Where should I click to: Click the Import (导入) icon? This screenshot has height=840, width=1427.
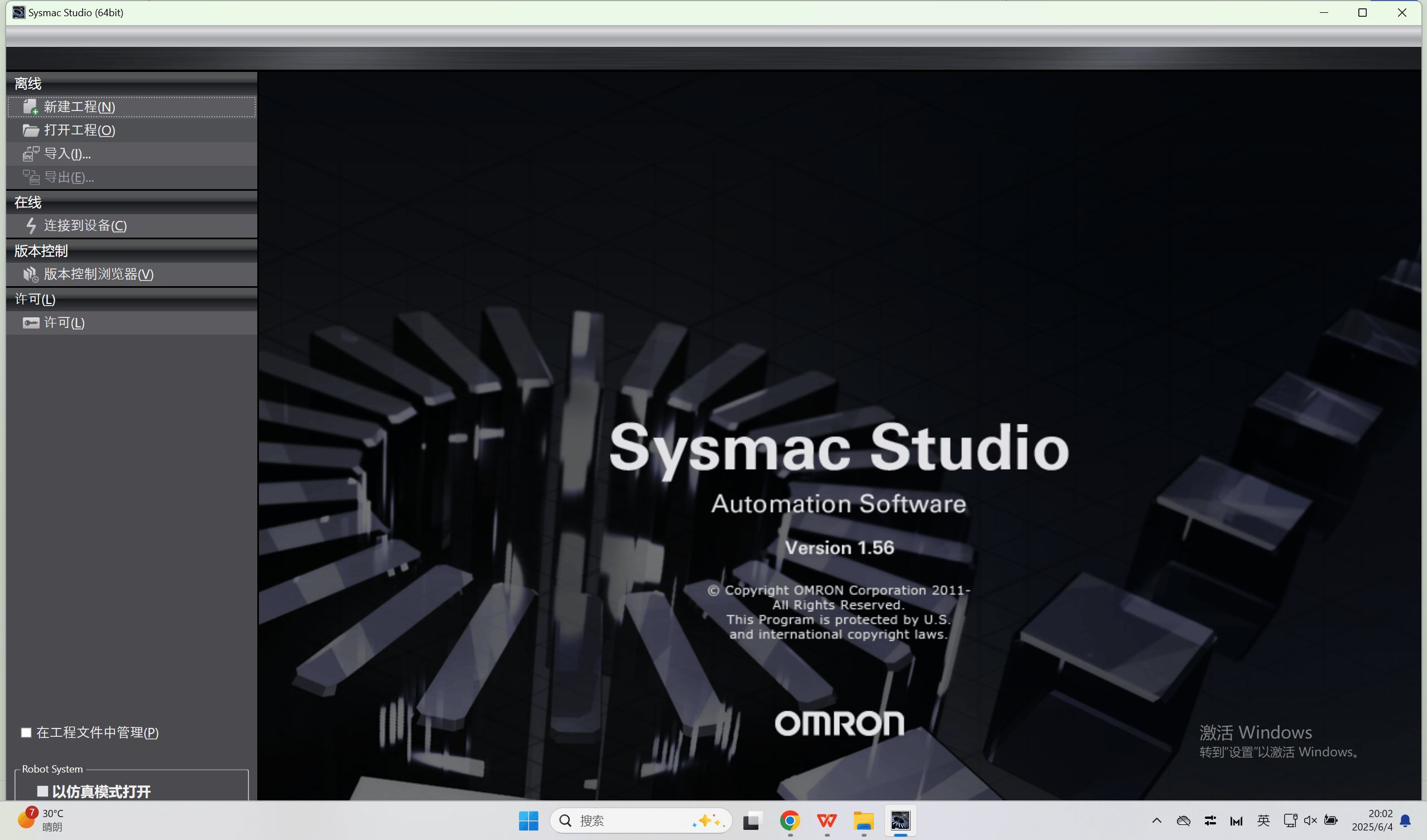(x=30, y=154)
